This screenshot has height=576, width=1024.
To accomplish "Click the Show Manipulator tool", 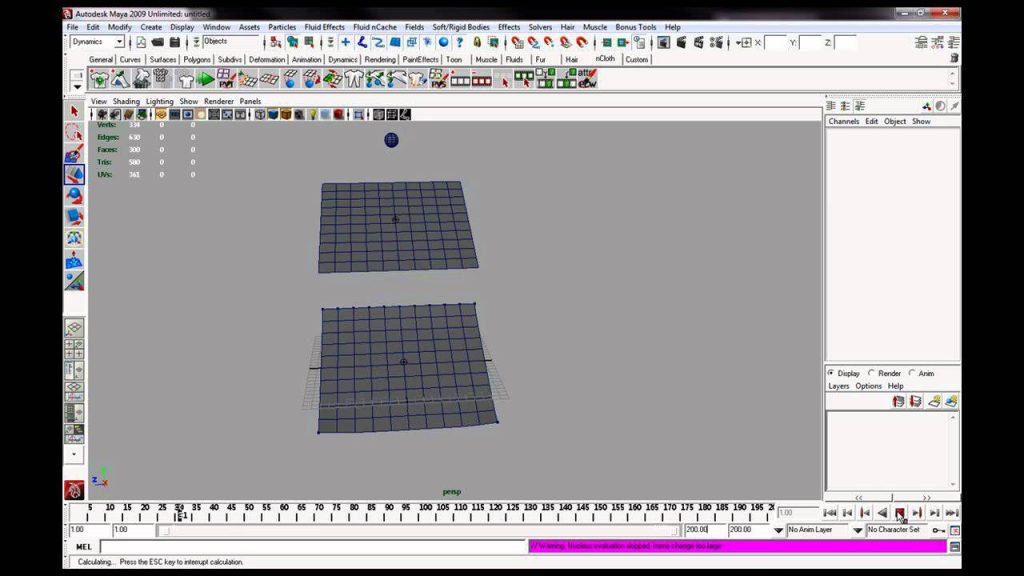I will tap(74, 281).
